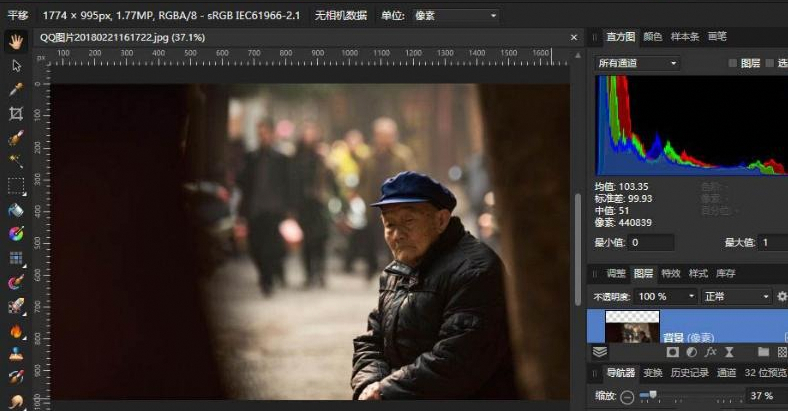The width and height of the screenshot is (788, 411).
Task: Open the 特效 tab
Action: [670, 273]
